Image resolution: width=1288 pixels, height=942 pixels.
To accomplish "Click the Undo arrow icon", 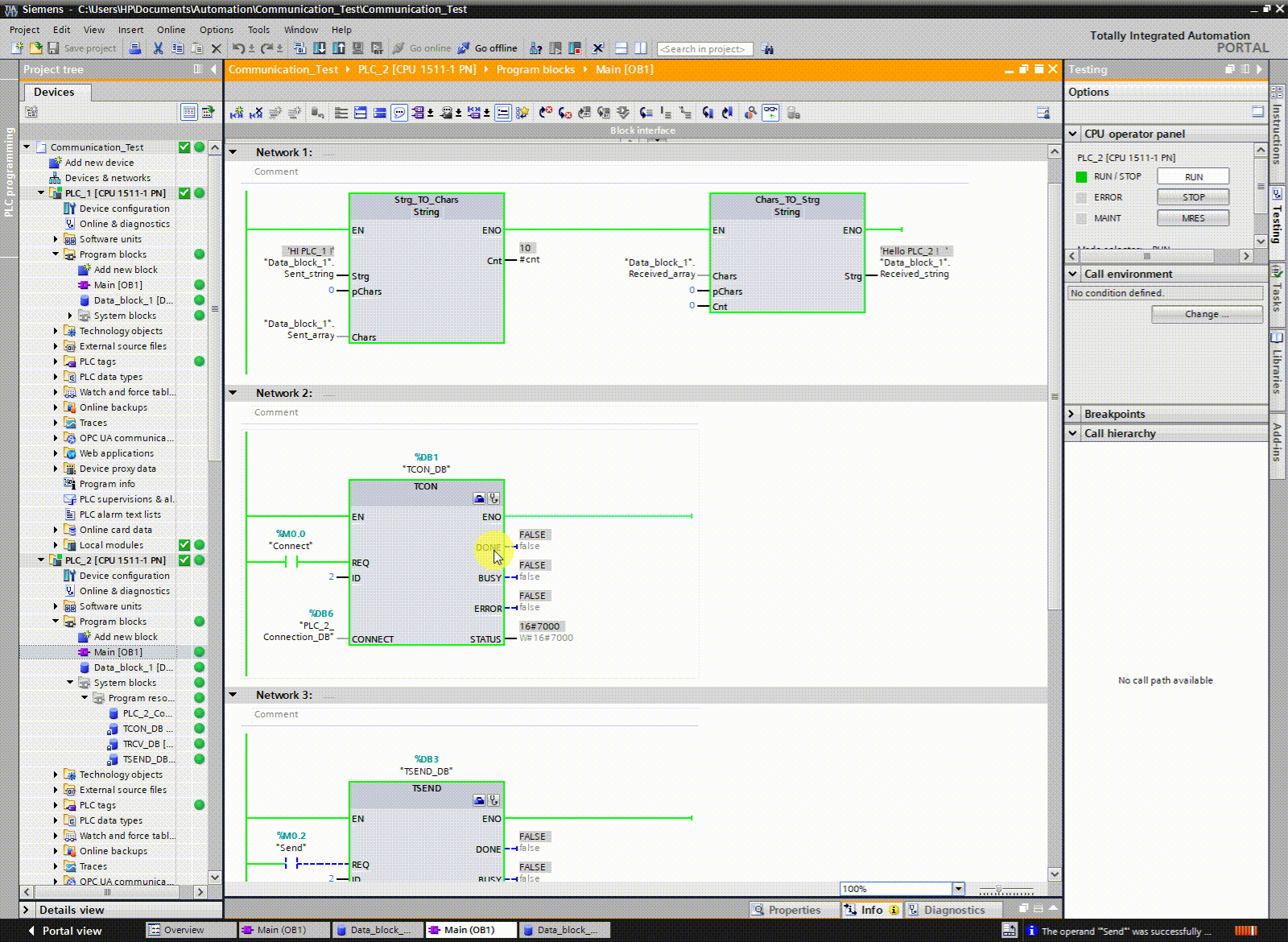I will [238, 48].
